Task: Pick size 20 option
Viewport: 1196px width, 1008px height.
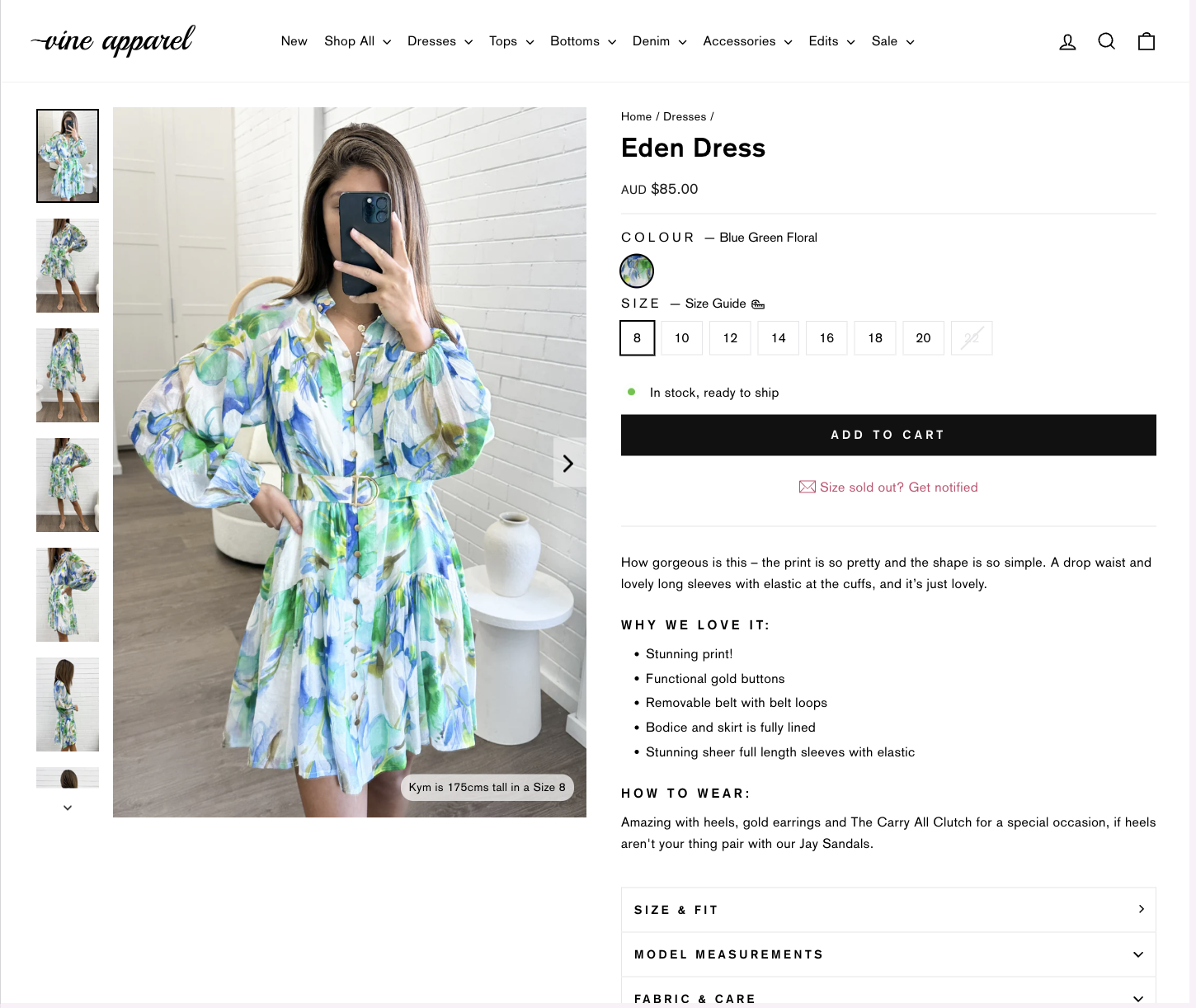Action: (x=923, y=338)
